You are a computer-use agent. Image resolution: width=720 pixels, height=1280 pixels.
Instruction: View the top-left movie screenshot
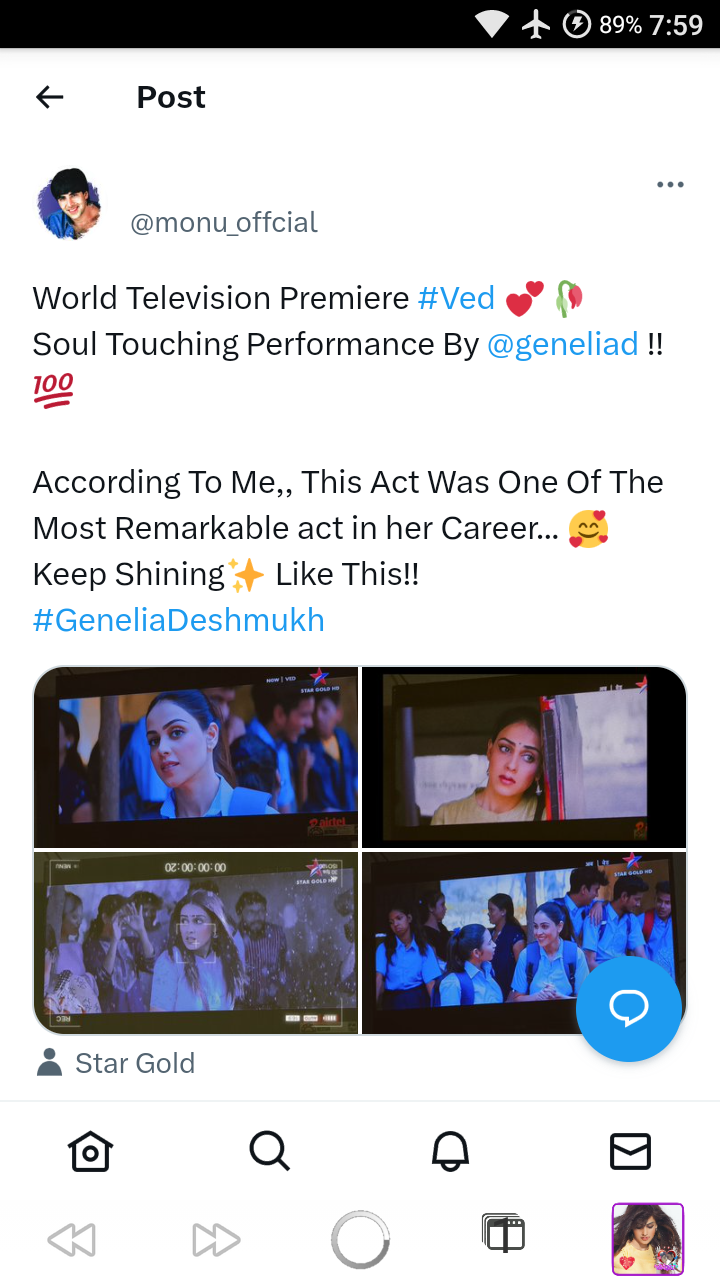(196, 757)
